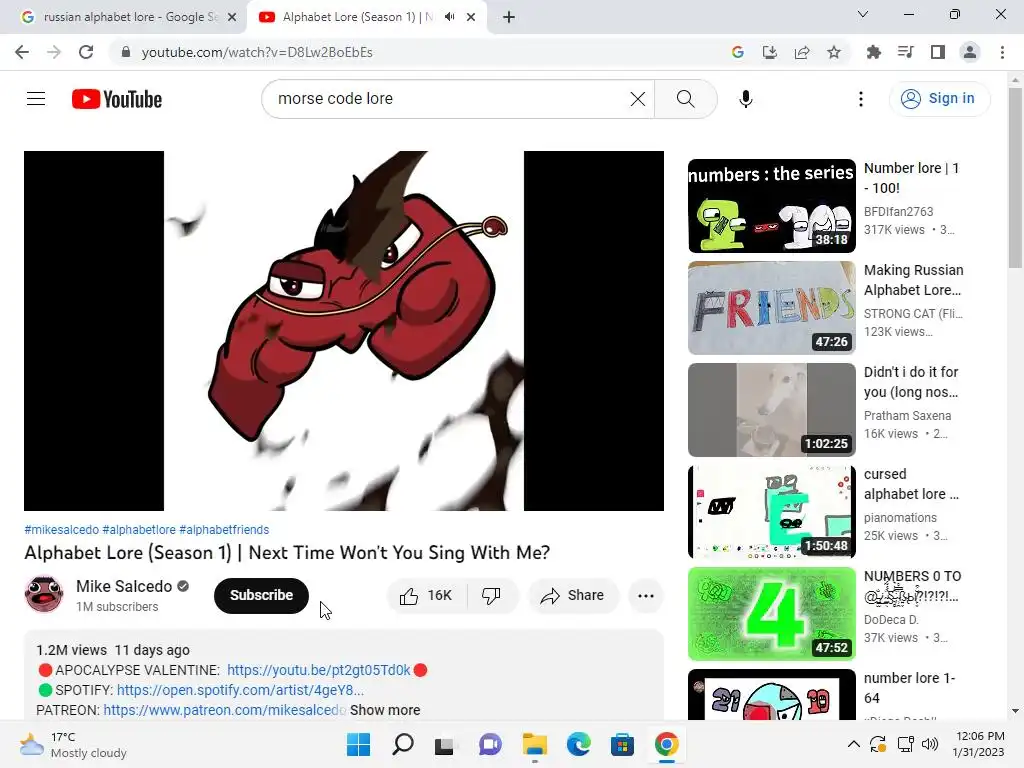
Task: Open cursed alphabet lore thumbnail
Action: (x=771, y=512)
